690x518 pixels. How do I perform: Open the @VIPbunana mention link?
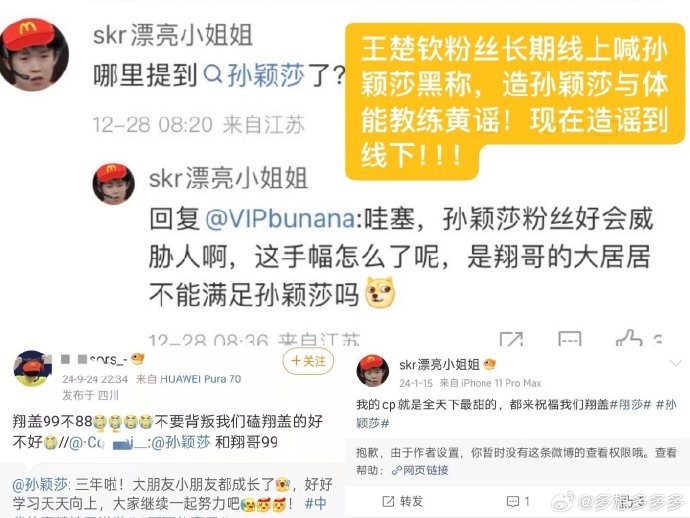pos(280,219)
